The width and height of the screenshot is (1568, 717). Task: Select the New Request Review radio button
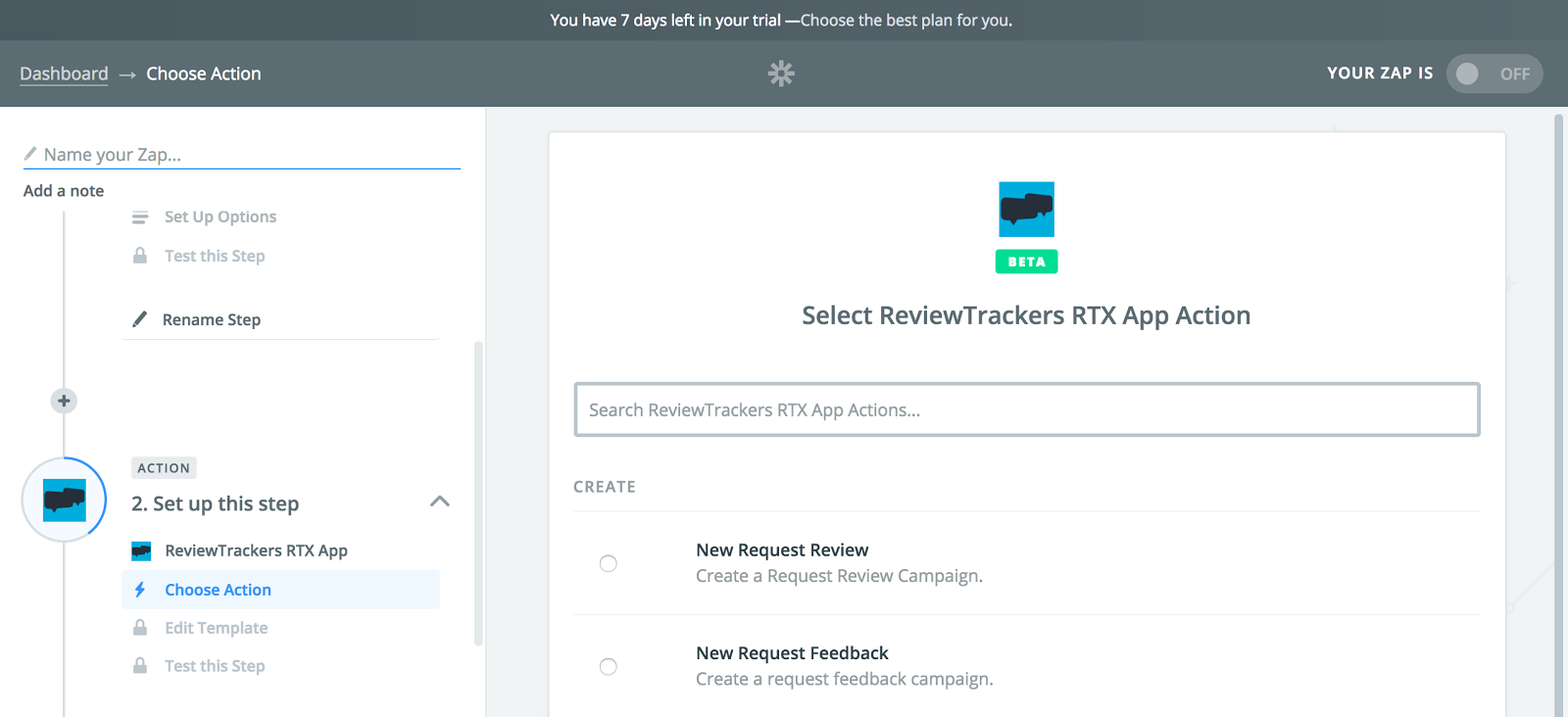(609, 563)
